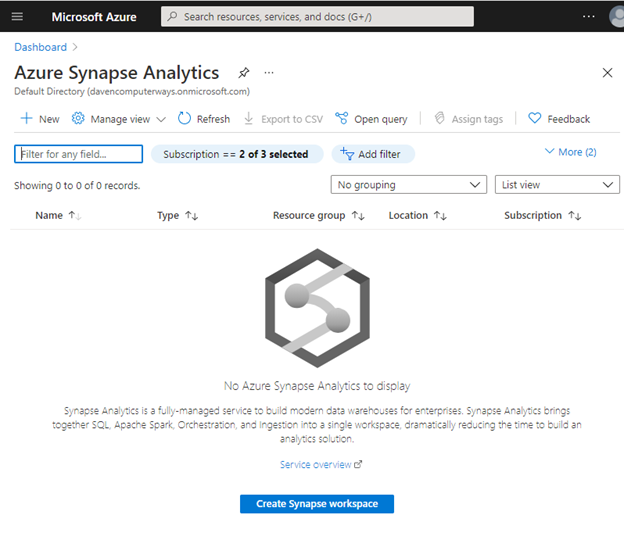Click Open query
The image size is (624, 547).
tap(371, 119)
